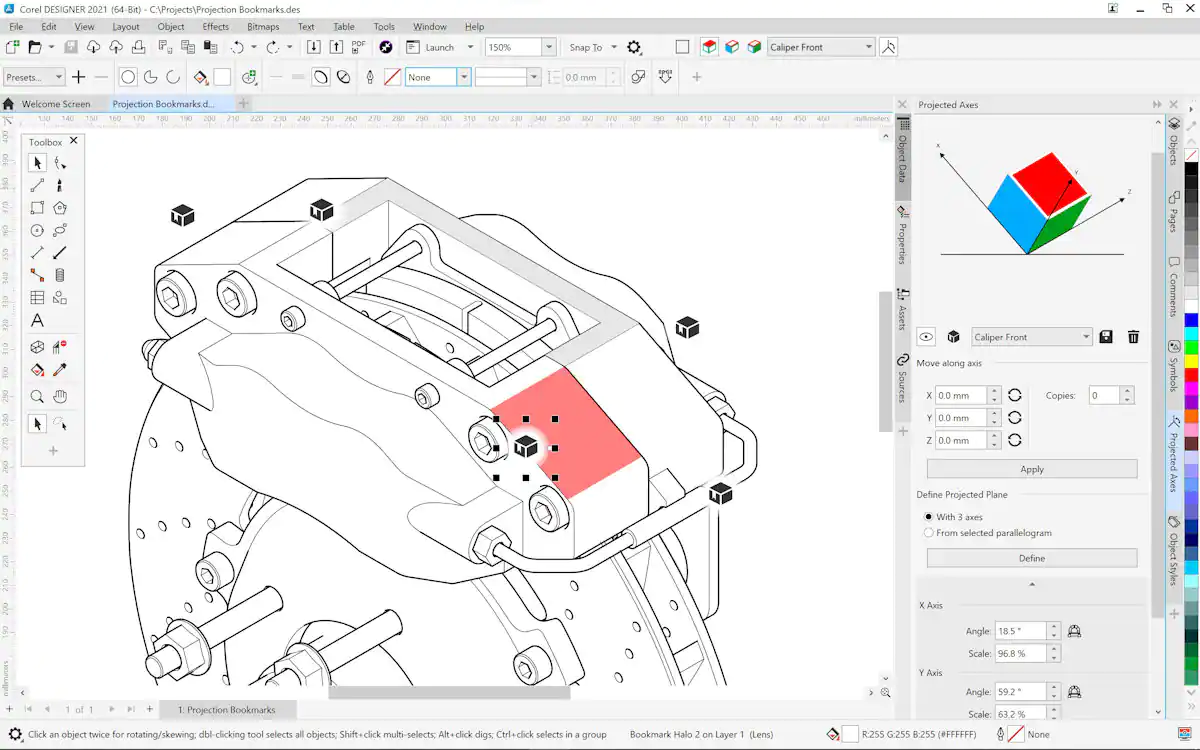
Task: Open the Bitmaps menu
Action: pyautogui.click(x=262, y=27)
